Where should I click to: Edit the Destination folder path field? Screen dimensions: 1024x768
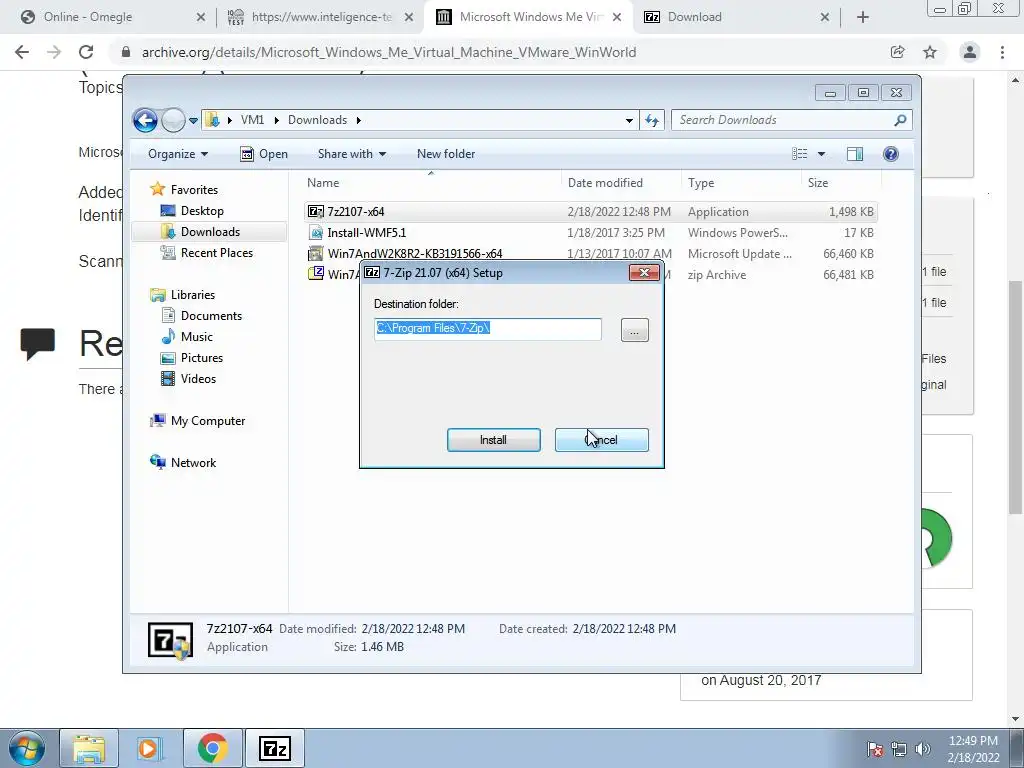click(488, 328)
